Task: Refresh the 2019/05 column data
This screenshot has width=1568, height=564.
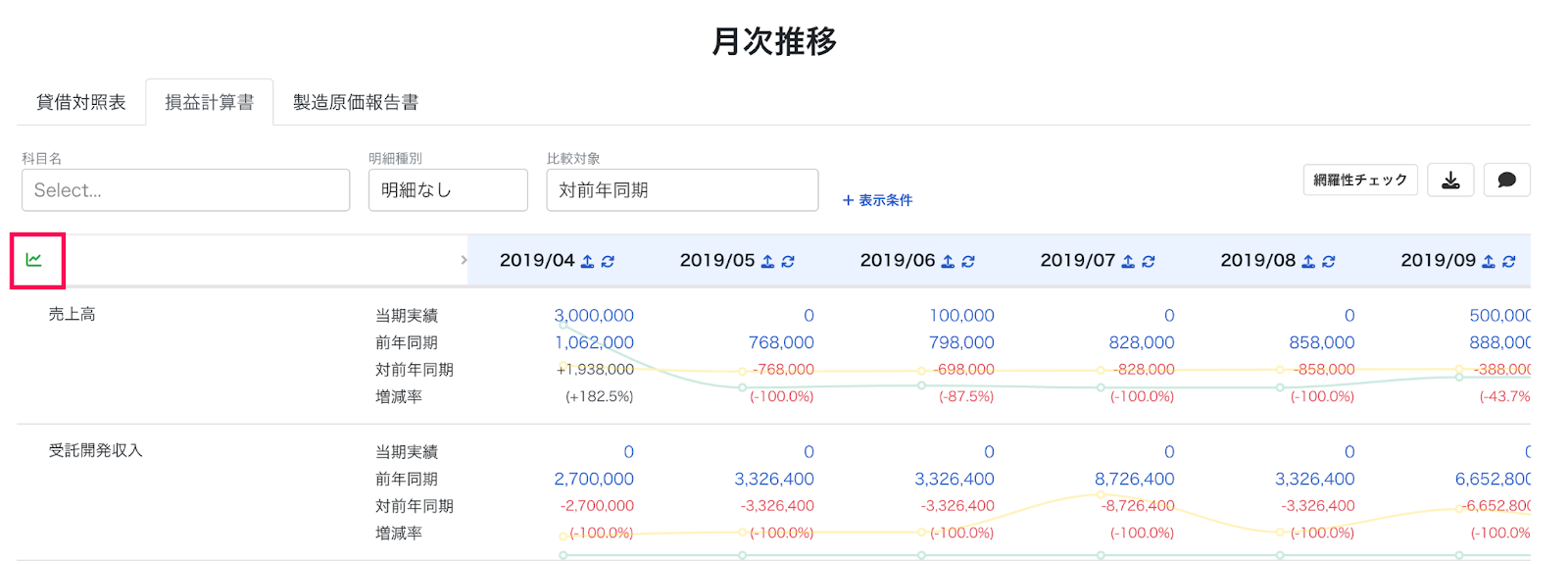Action: click(788, 261)
